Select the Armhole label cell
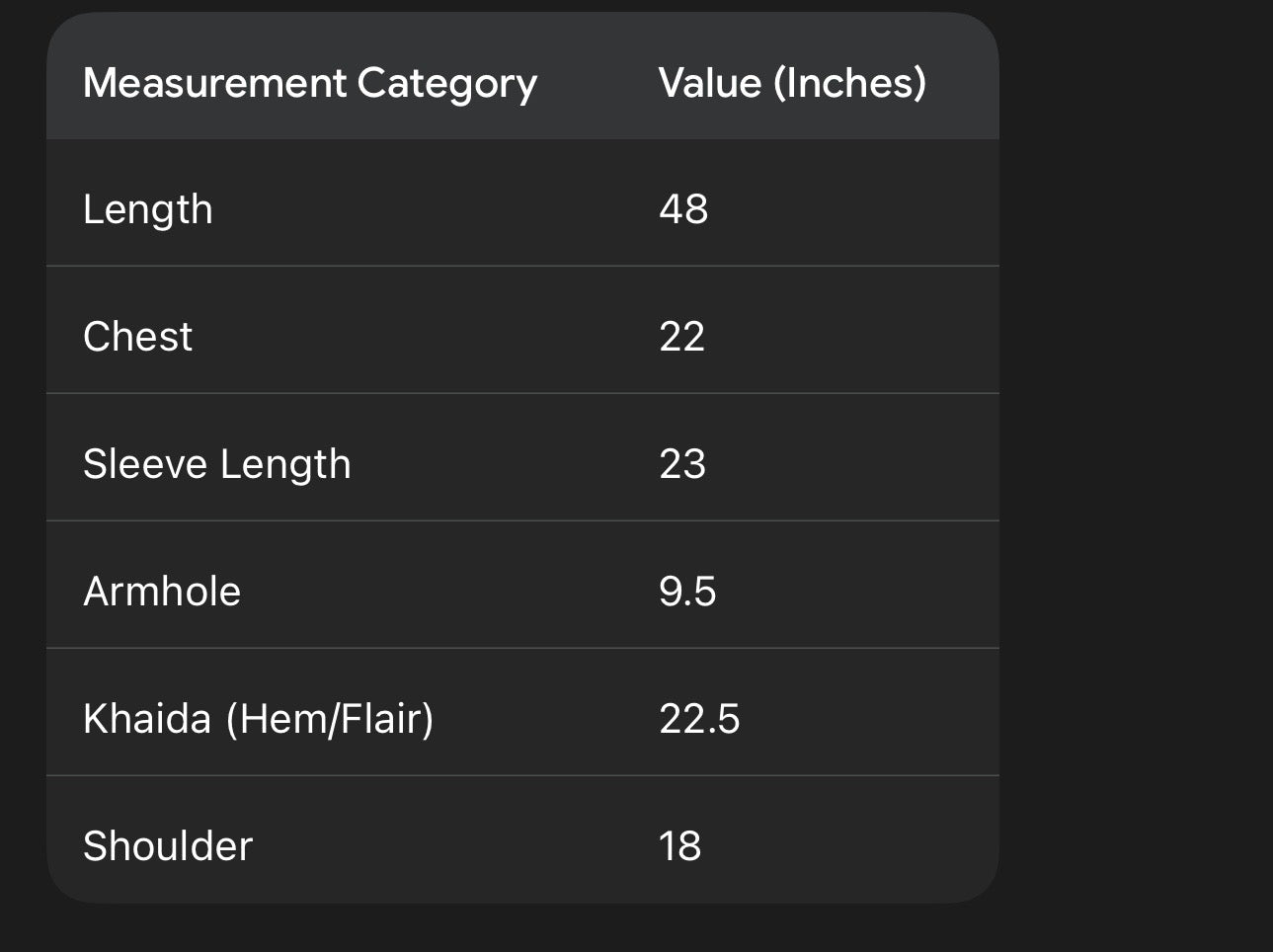This screenshot has width=1273, height=952. click(x=162, y=592)
